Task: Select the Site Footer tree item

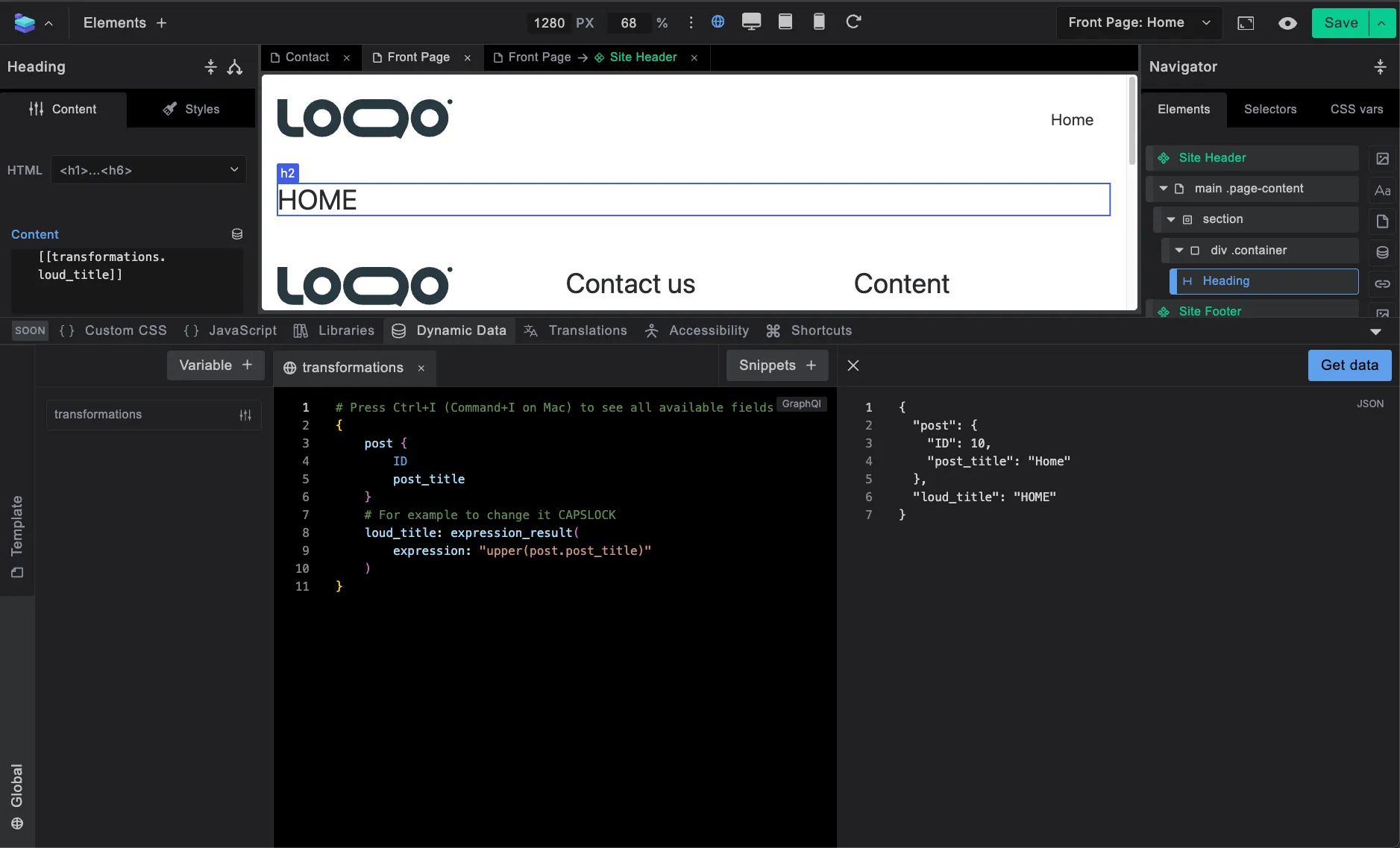Action: tap(1210, 311)
